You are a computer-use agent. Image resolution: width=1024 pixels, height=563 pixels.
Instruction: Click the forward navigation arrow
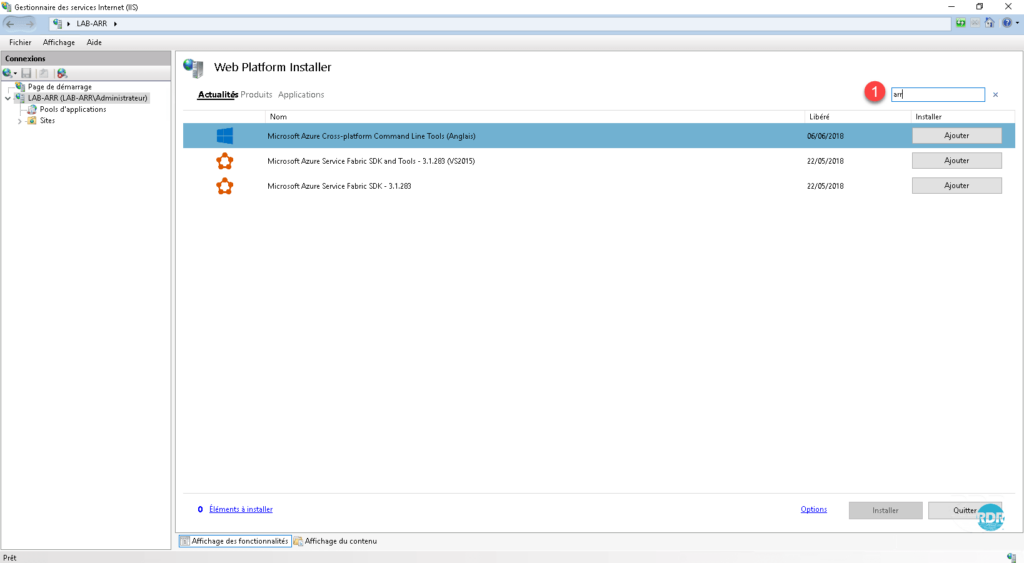click(29, 24)
